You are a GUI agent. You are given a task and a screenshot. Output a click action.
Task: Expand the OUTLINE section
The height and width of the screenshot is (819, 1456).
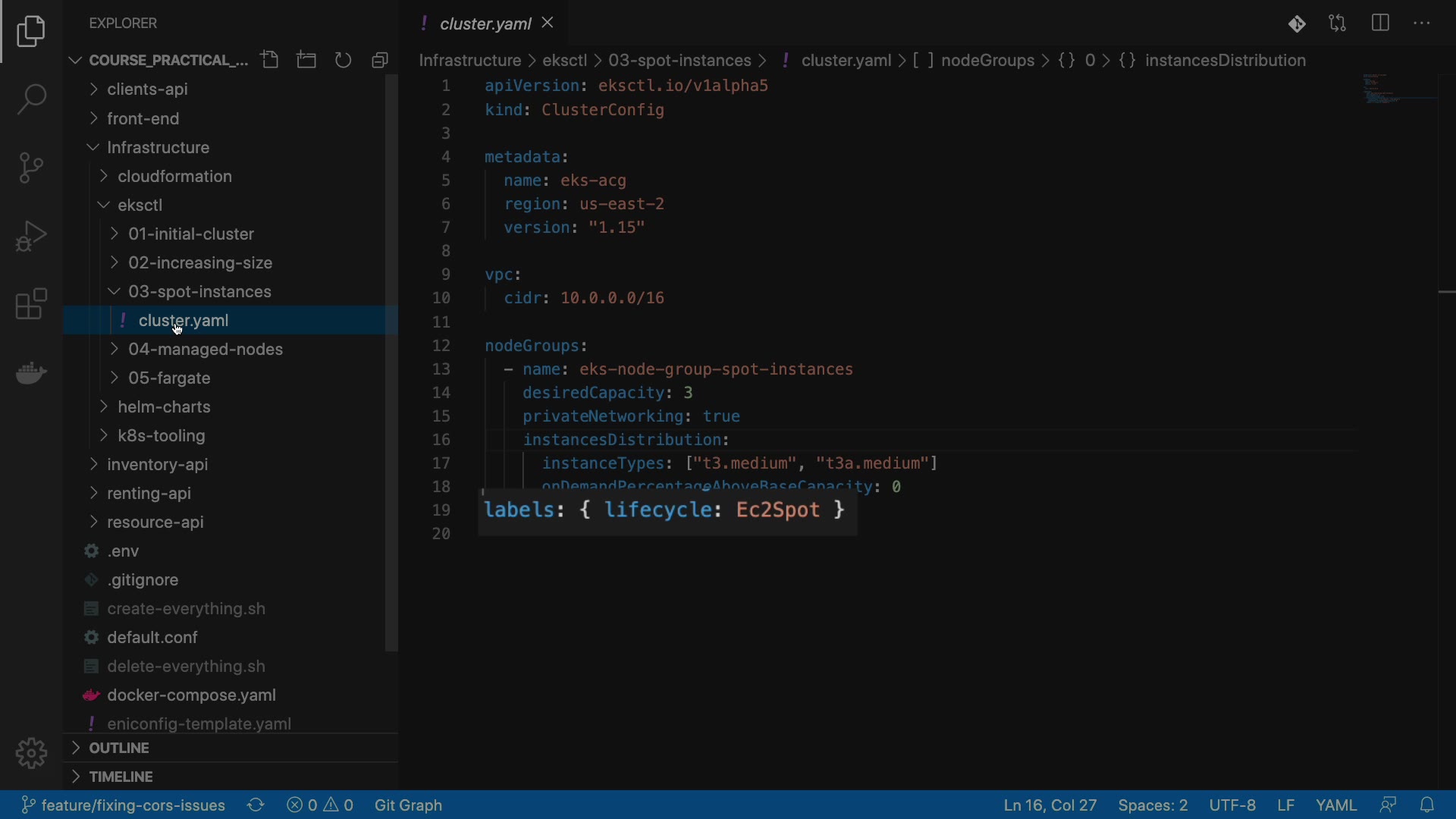119,748
